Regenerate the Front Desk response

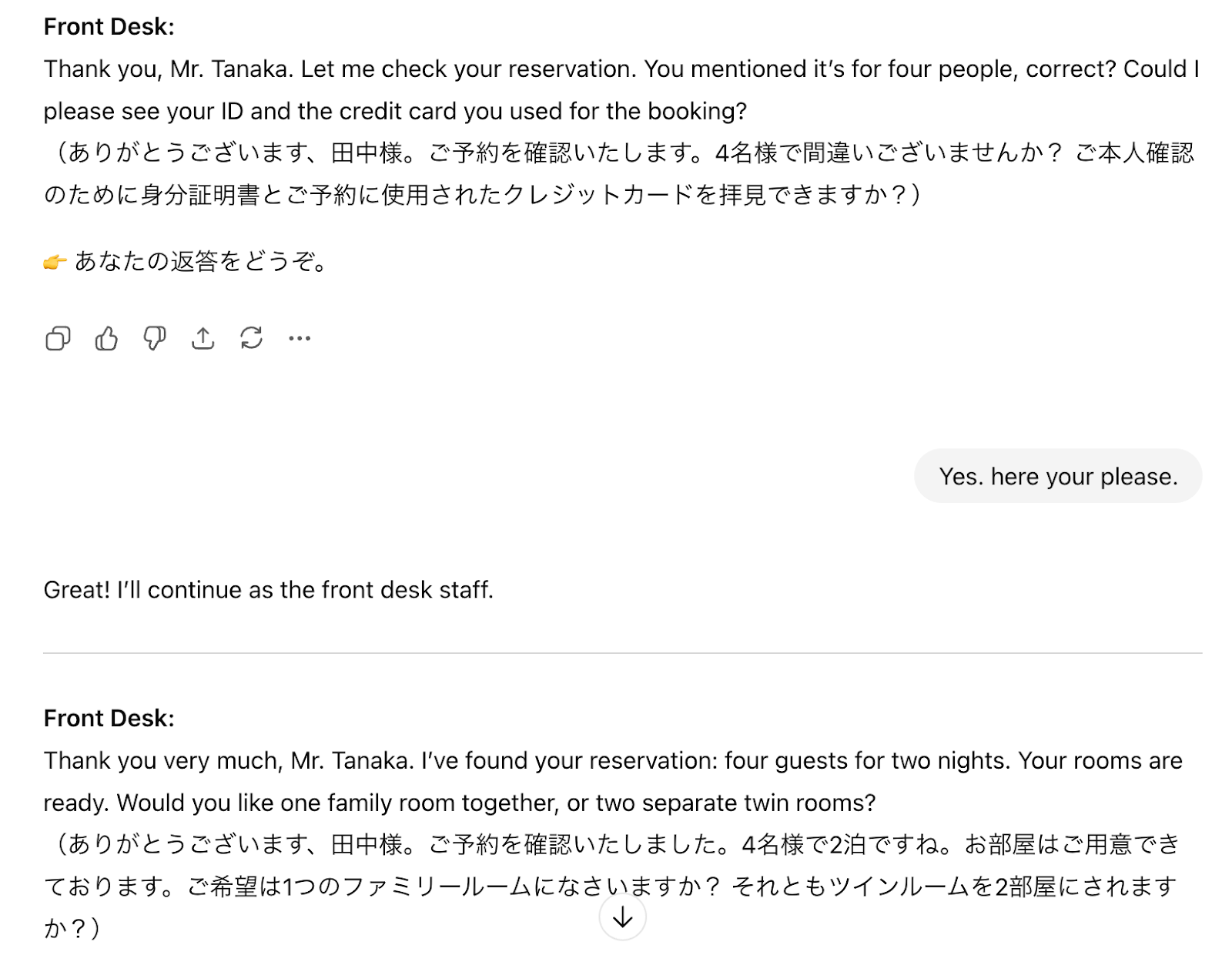pyautogui.click(x=251, y=338)
